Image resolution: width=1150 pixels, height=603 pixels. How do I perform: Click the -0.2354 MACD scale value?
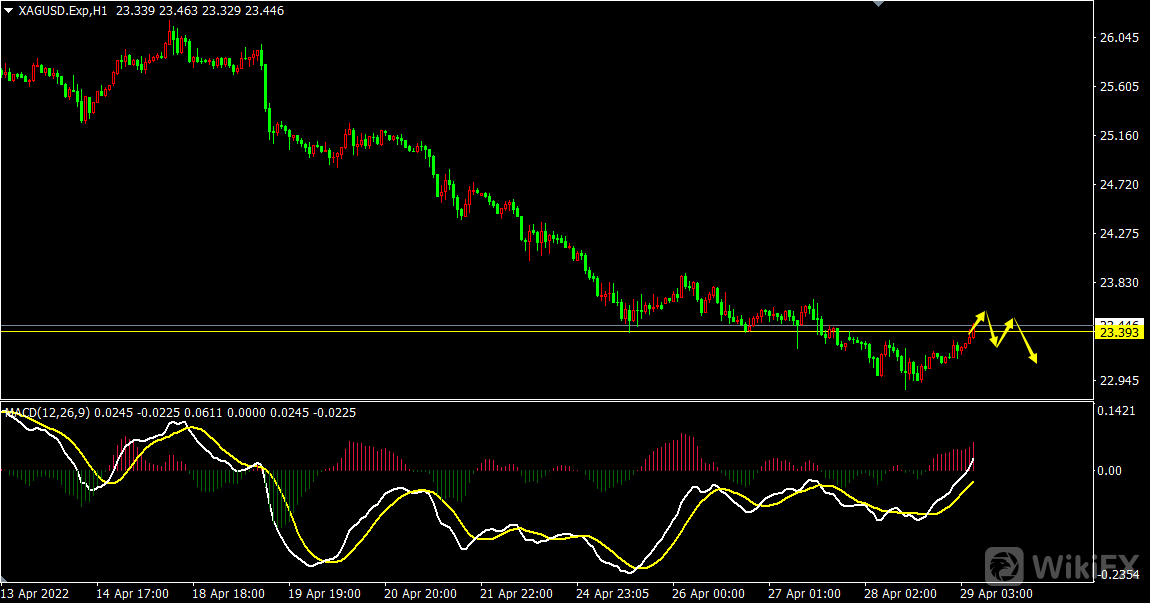tap(1117, 575)
